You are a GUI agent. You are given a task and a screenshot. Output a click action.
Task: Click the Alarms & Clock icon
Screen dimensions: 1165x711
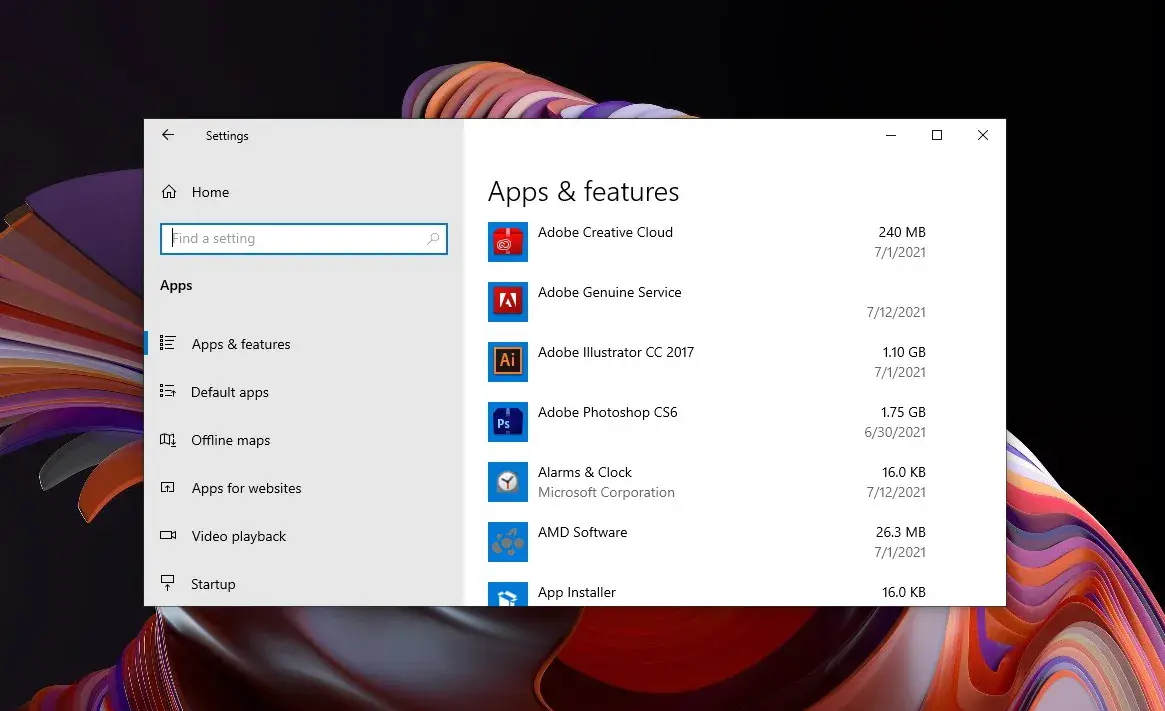click(507, 482)
